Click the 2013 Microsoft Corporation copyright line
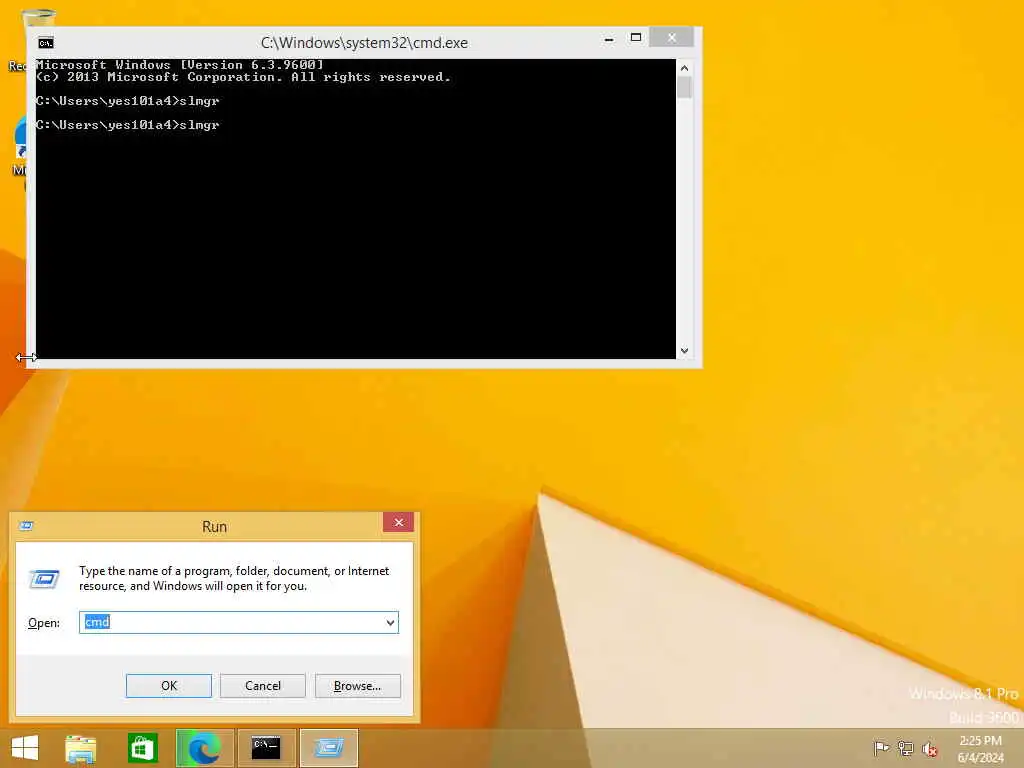The width and height of the screenshot is (1024, 768). point(243,77)
